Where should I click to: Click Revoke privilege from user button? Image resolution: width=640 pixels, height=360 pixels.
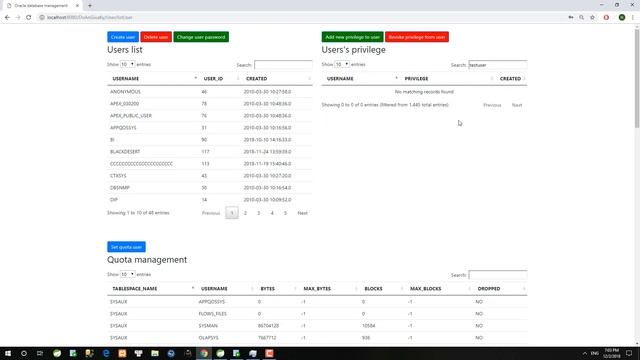pyautogui.click(x=417, y=37)
